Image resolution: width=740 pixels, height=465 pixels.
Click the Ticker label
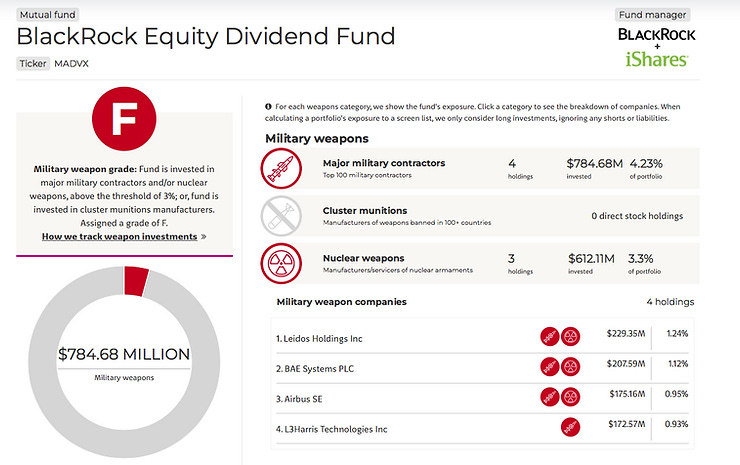coord(33,63)
